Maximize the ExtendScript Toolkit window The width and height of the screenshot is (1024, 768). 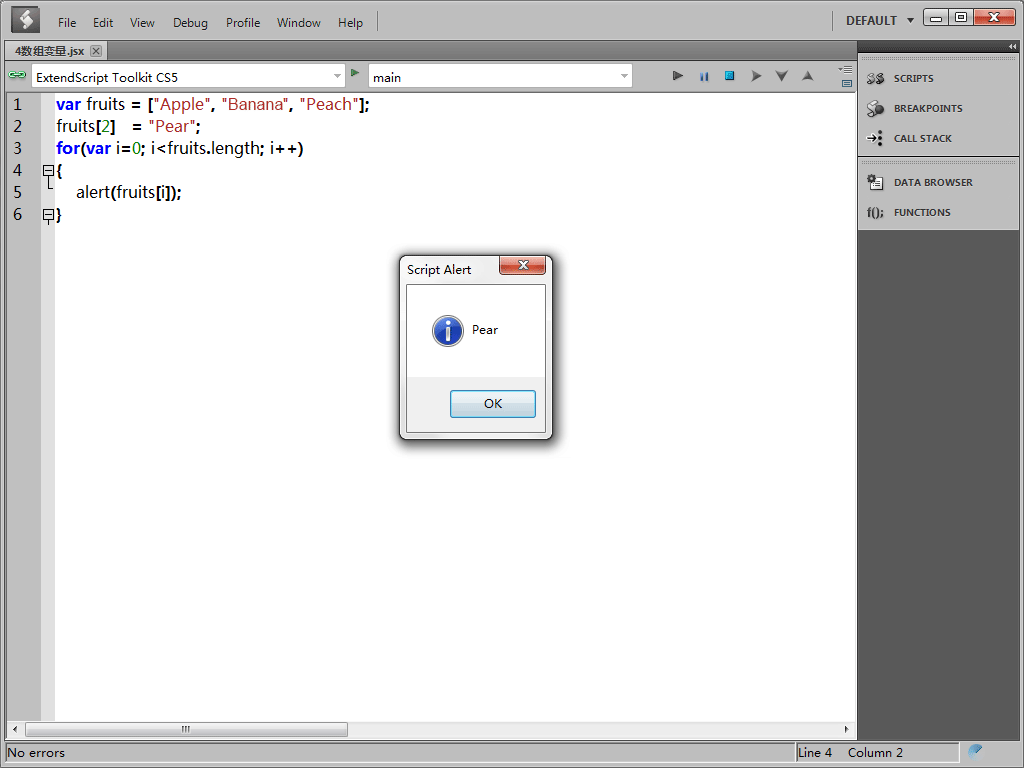(961, 18)
